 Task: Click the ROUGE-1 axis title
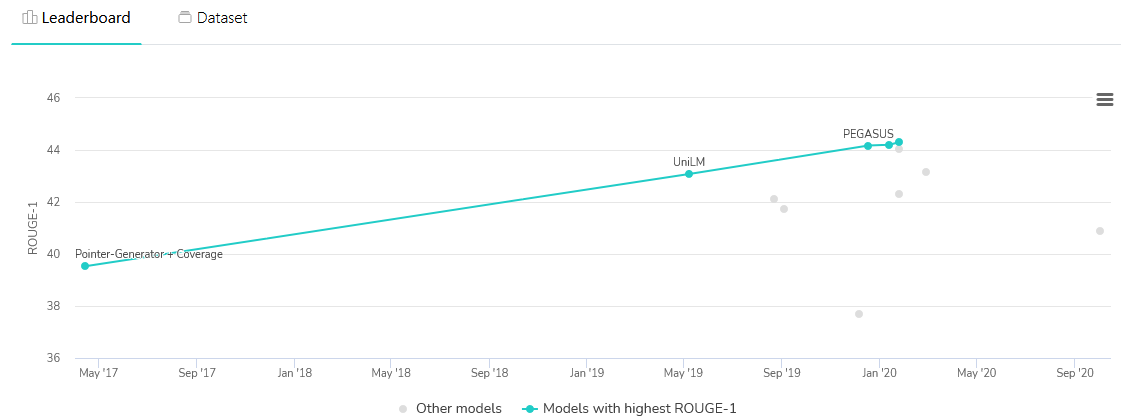tap(32, 228)
